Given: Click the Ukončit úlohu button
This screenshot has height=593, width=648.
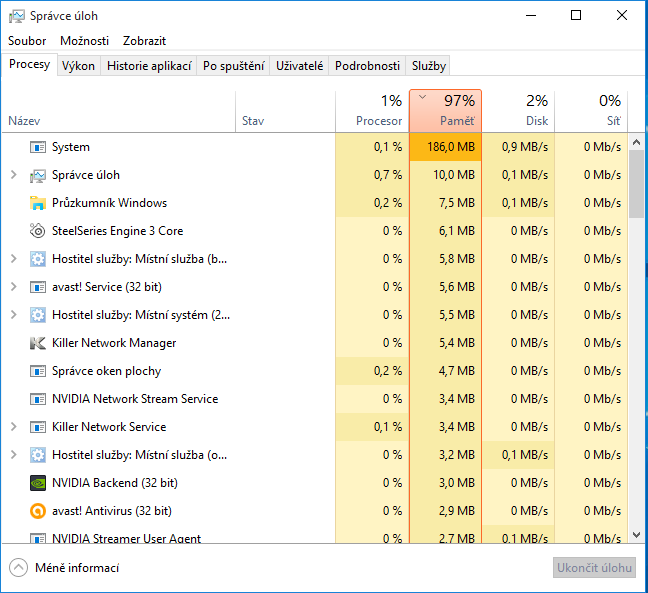Looking at the screenshot, I should pos(594,568).
